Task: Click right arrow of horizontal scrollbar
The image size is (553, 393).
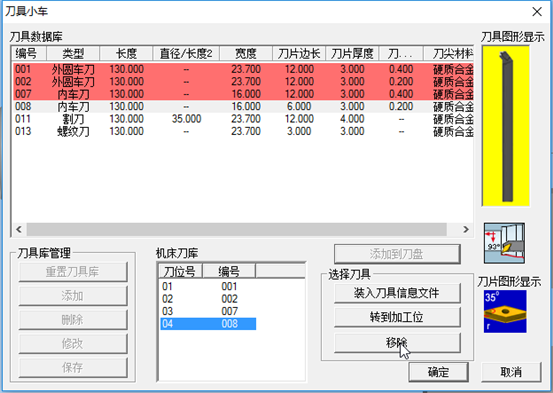Action: (466, 229)
